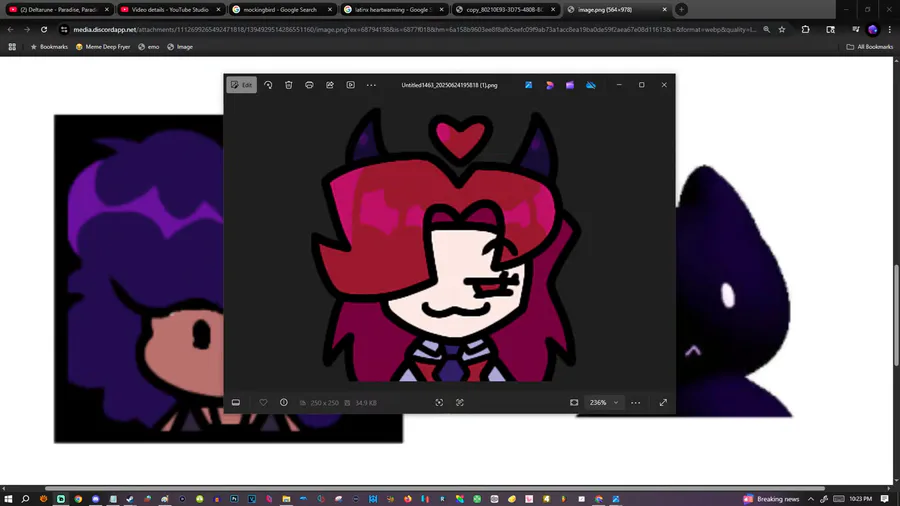Toggle the filmstrip in Photos viewer

(x=236, y=403)
